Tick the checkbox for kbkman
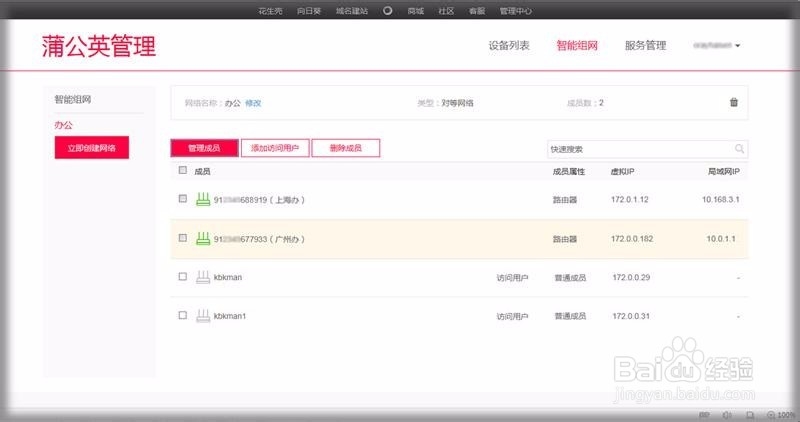Image resolution: width=800 pixels, height=422 pixels. 183,277
